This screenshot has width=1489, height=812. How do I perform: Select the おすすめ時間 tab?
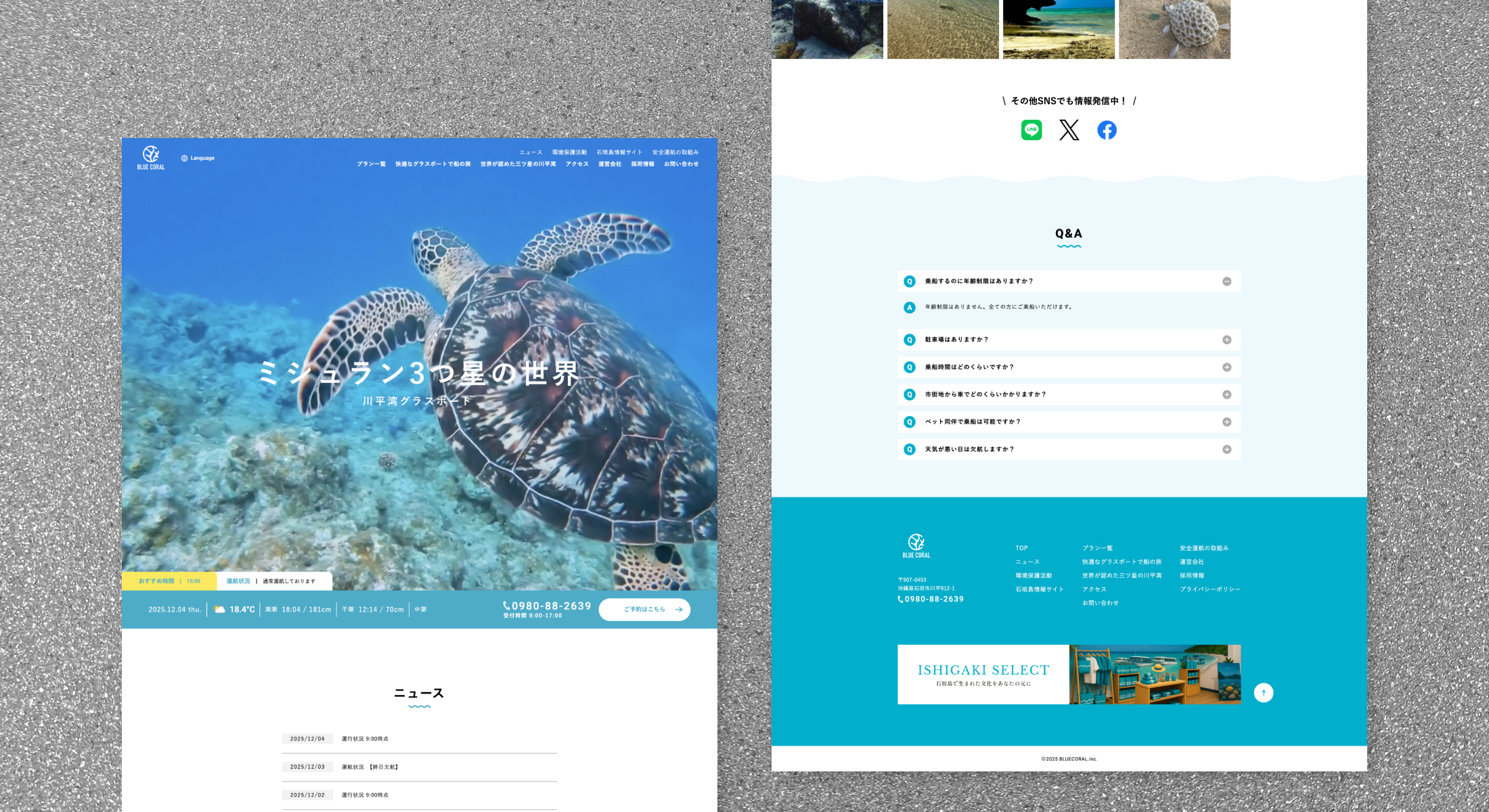click(156, 581)
